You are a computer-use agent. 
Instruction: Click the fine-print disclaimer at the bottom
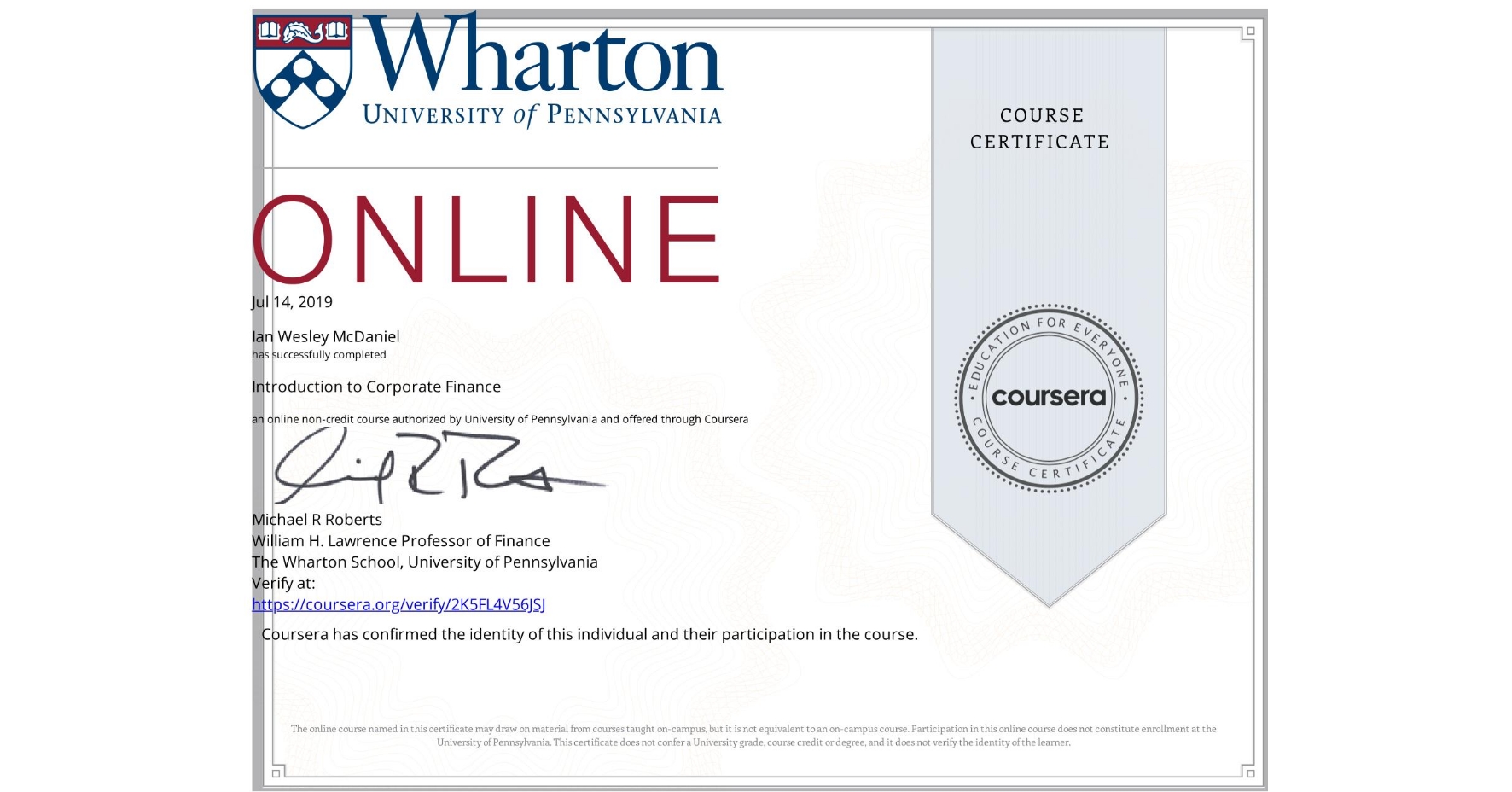pyautogui.click(x=753, y=736)
